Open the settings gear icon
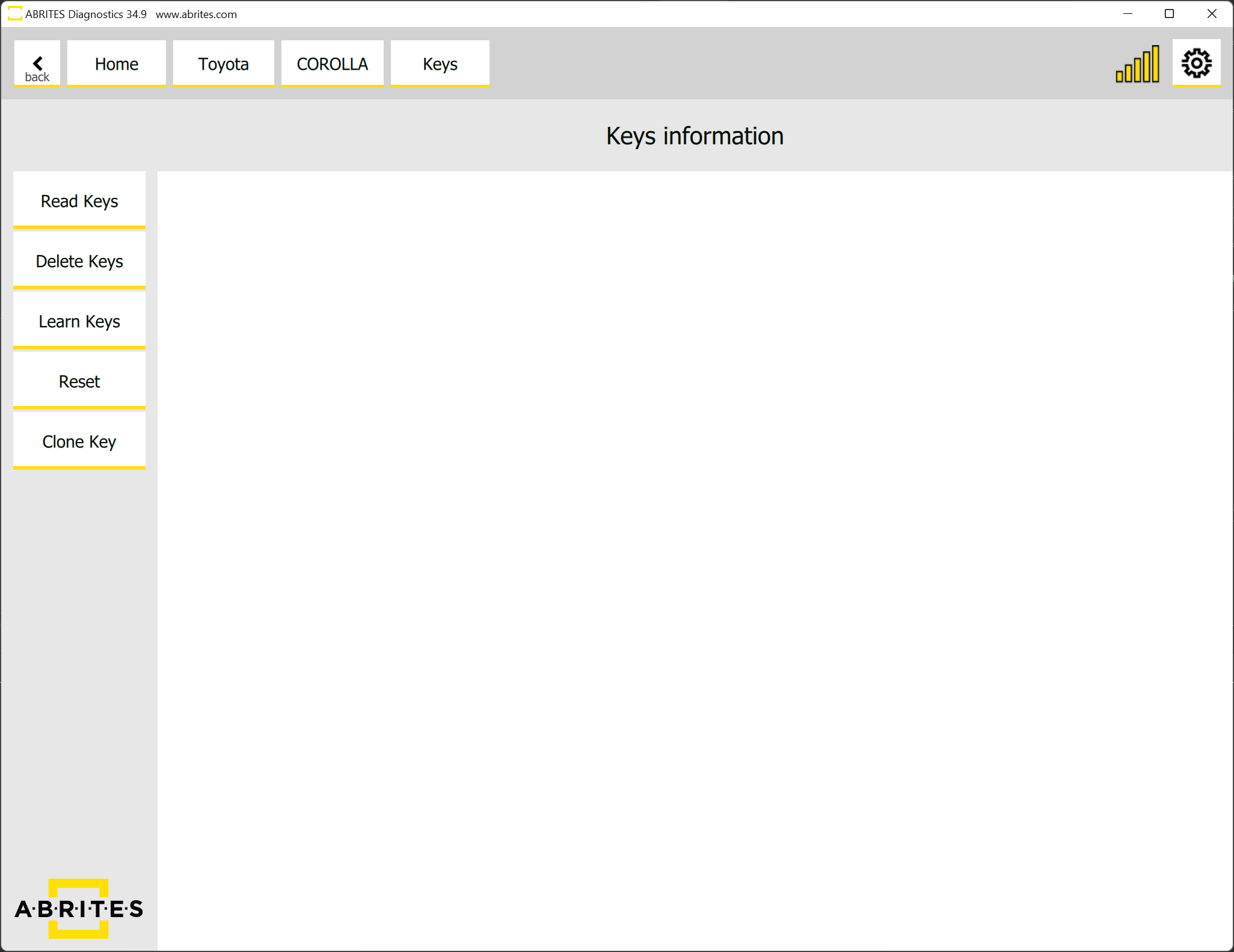 point(1196,63)
